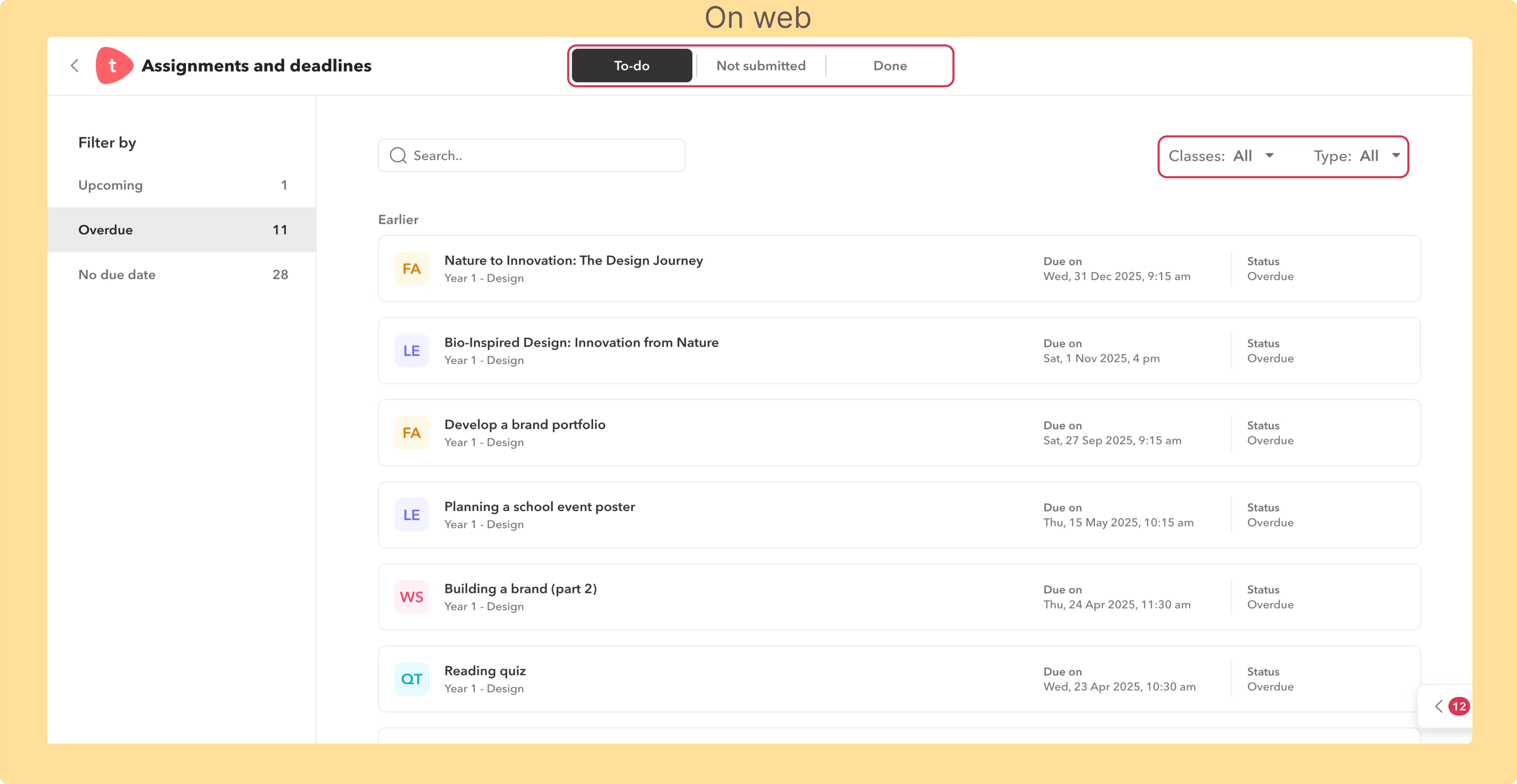The height and width of the screenshot is (784, 1517).
Task: Switch to the Not submitted tab
Action: (761, 65)
